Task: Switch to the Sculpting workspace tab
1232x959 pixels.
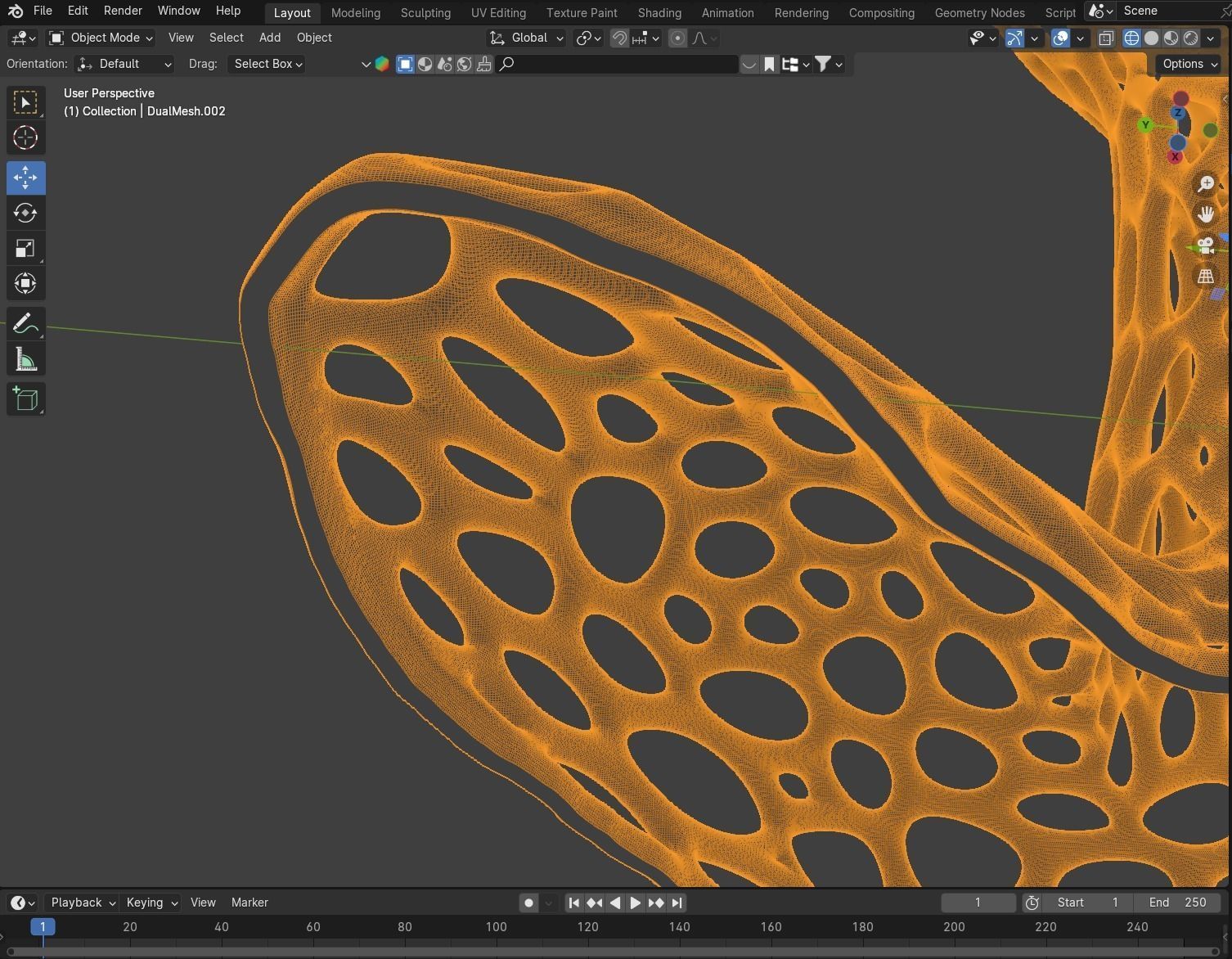Action: [x=425, y=12]
